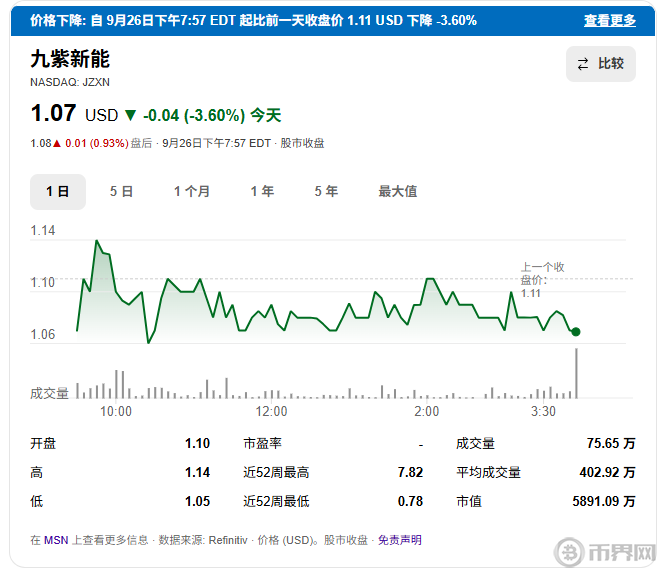Select the 1 年 chart range
Image resolution: width=667 pixels, height=580 pixels.
[x=262, y=191]
